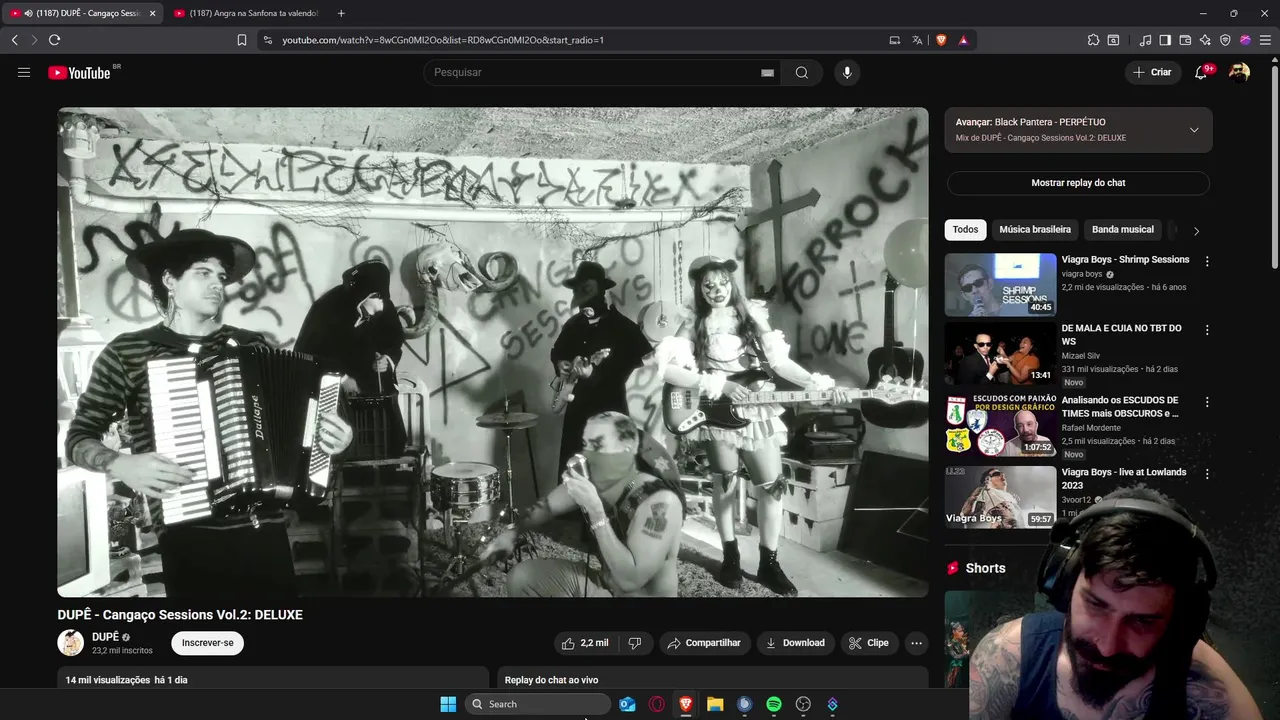
Task: Toggle the browser sidebar panel
Action: [1165, 40]
